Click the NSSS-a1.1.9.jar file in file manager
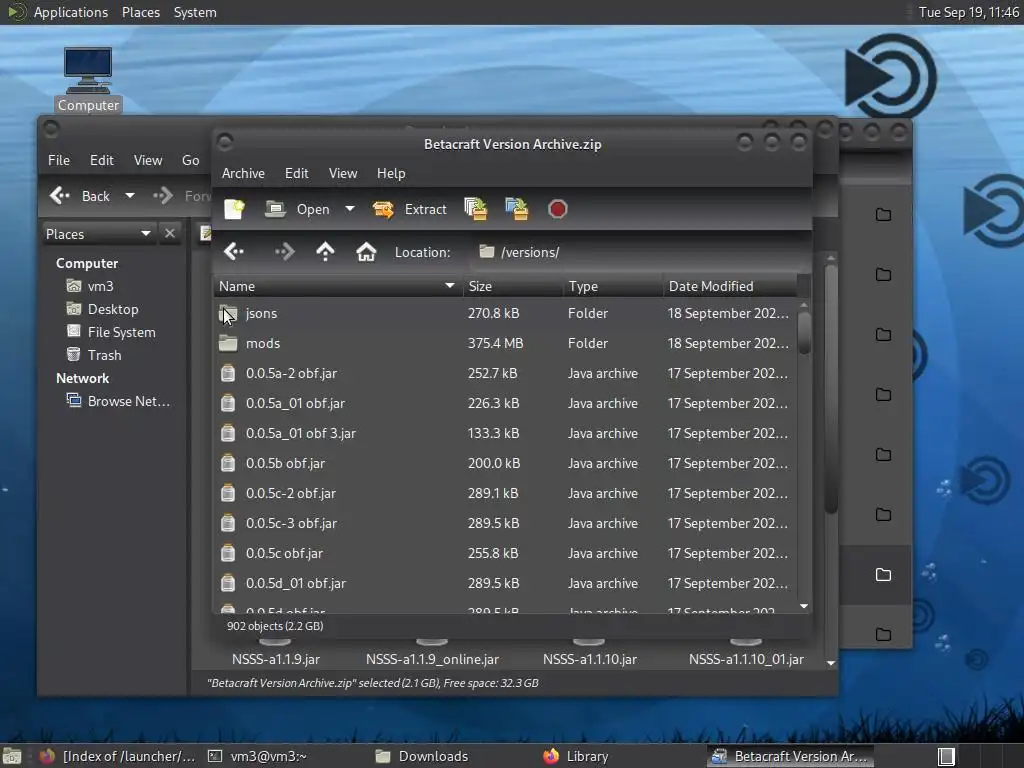The width and height of the screenshot is (1024, 768). pos(276,660)
